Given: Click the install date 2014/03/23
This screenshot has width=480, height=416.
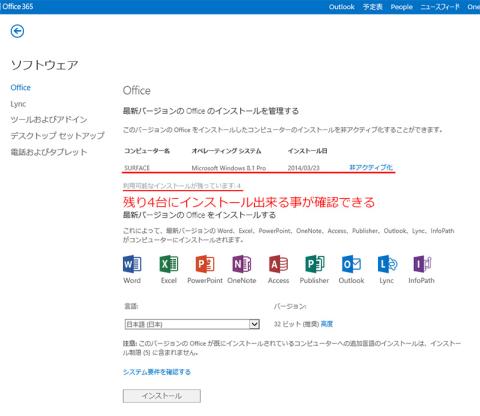Looking at the screenshot, I should pos(304,168).
